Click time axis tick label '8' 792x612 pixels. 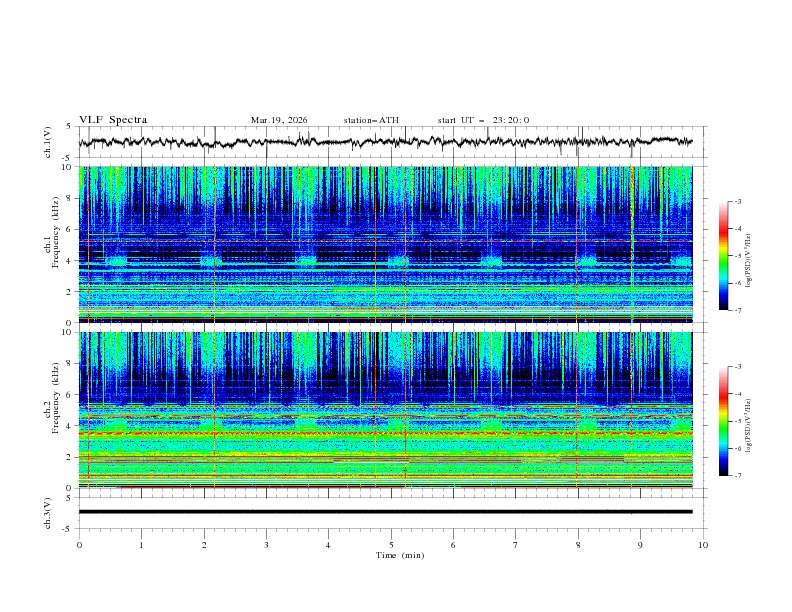[x=578, y=545]
